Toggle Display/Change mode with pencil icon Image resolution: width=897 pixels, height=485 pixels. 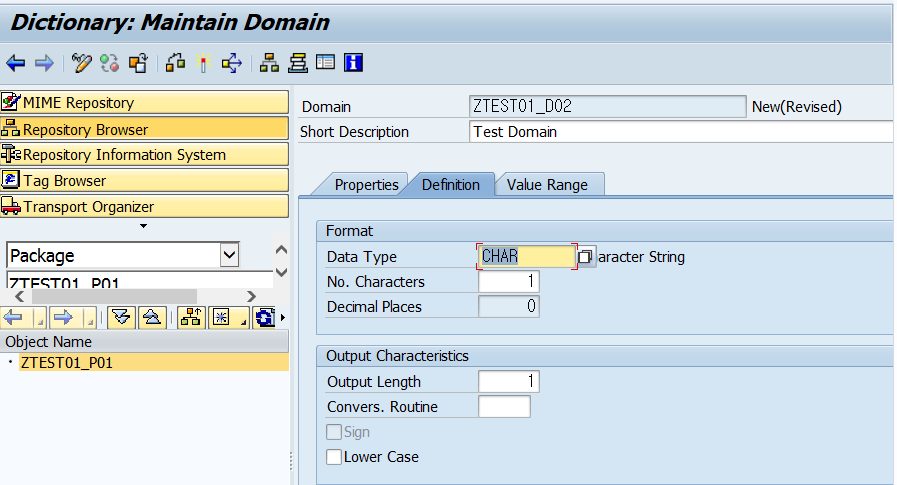[81, 63]
